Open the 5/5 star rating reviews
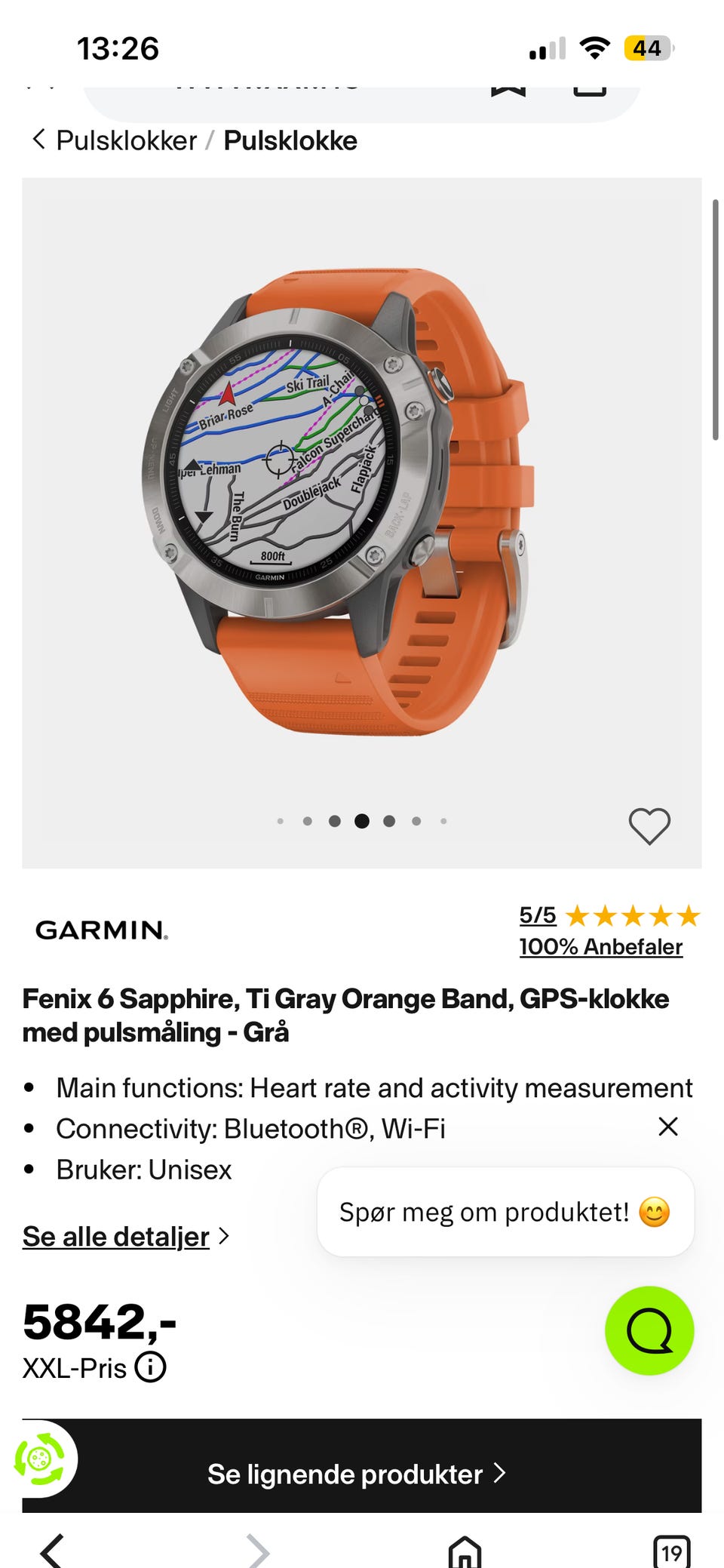This screenshot has height=1568, width=724. 609,915
